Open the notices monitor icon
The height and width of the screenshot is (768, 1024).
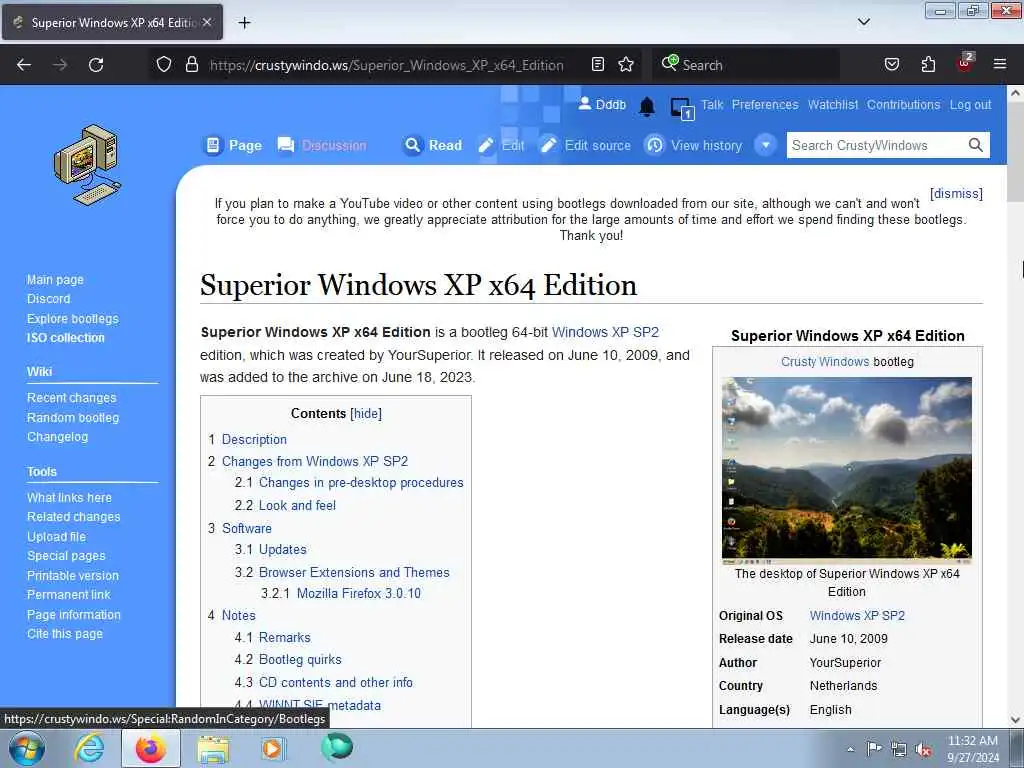point(682,108)
